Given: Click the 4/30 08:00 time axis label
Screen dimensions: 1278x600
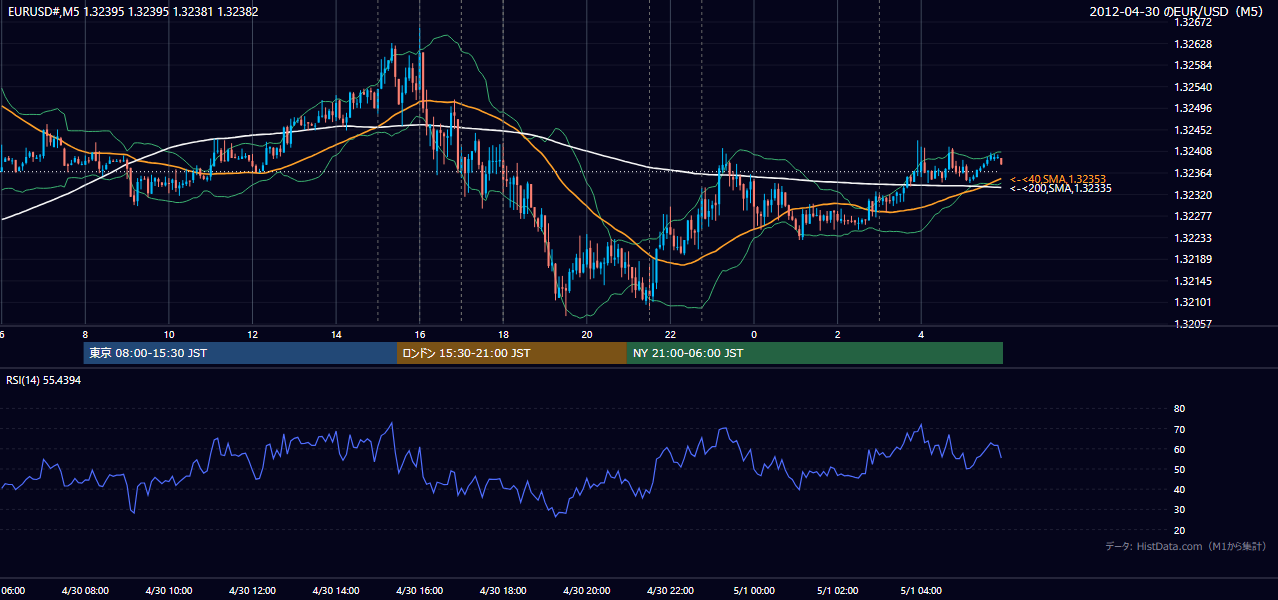Looking at the screenshot, I should [x=85, y=590].
